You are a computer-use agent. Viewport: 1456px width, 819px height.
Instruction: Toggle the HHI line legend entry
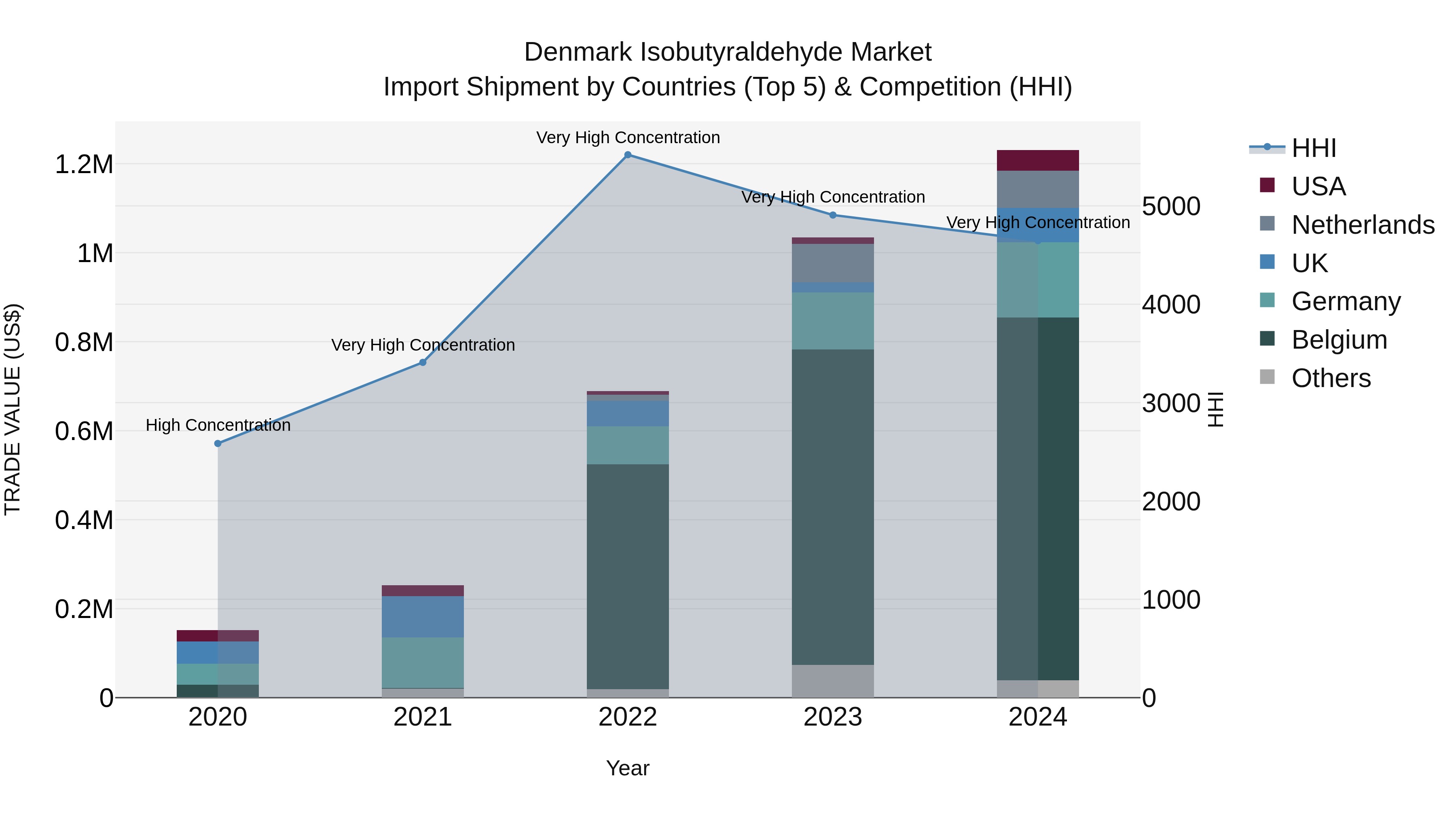(1293, 148)
